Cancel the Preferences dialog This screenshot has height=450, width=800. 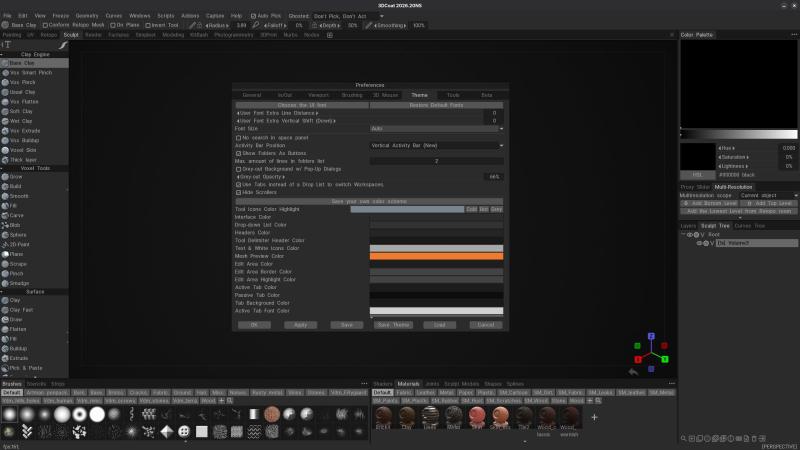pos(486,325)
